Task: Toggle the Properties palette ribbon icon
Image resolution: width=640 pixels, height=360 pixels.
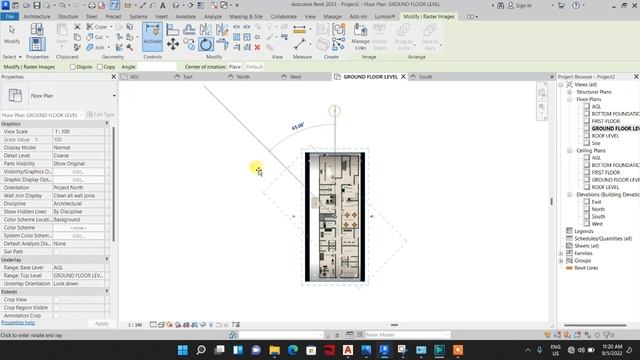Action: (x=37, y=44)
